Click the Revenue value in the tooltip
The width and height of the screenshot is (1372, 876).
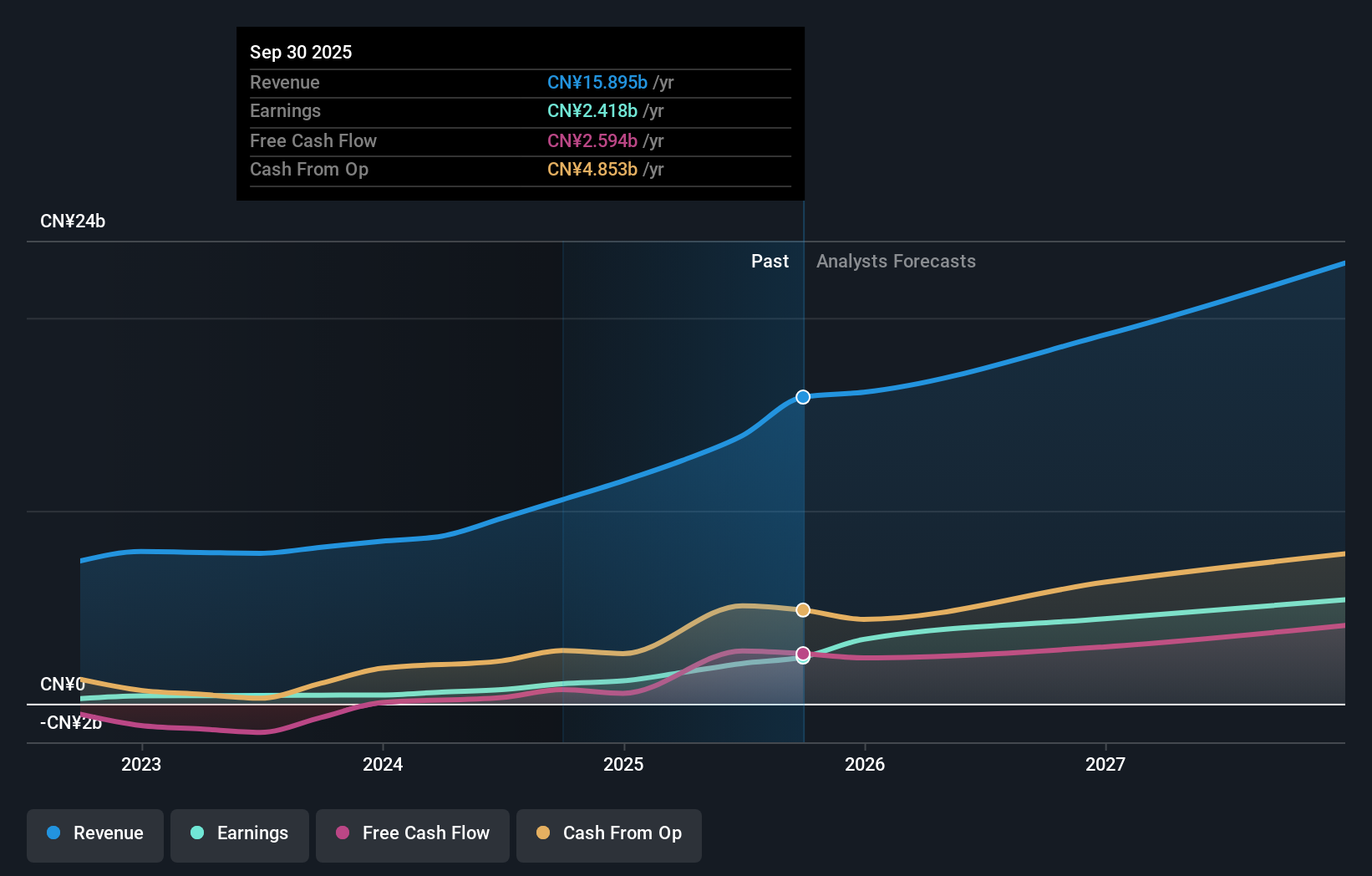click(x=597, y=83)
